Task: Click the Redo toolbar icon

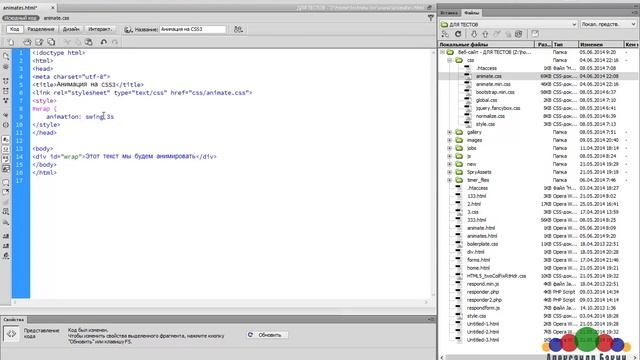Action: (x=115, y=42)
